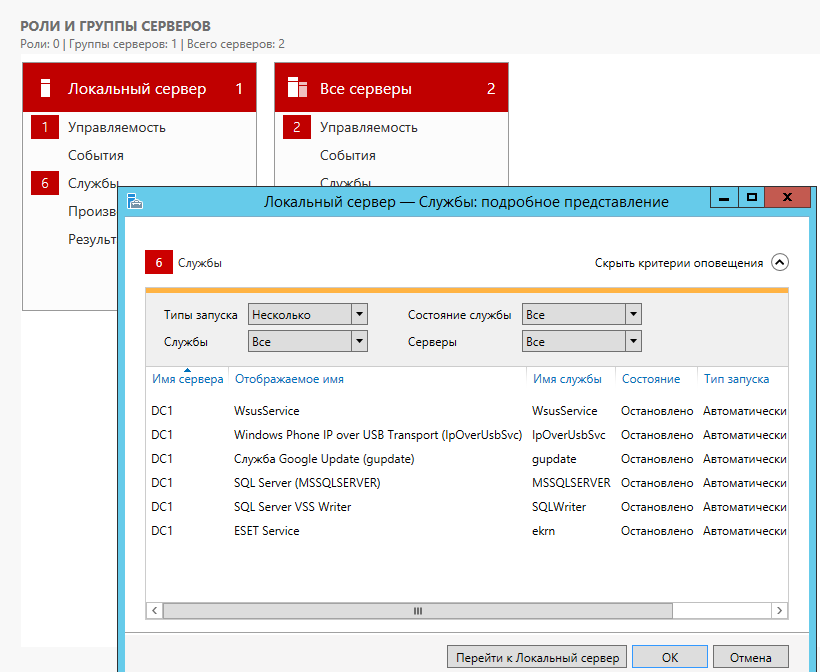Click red badge 6 in Services dialog

(x=159, y=263)
